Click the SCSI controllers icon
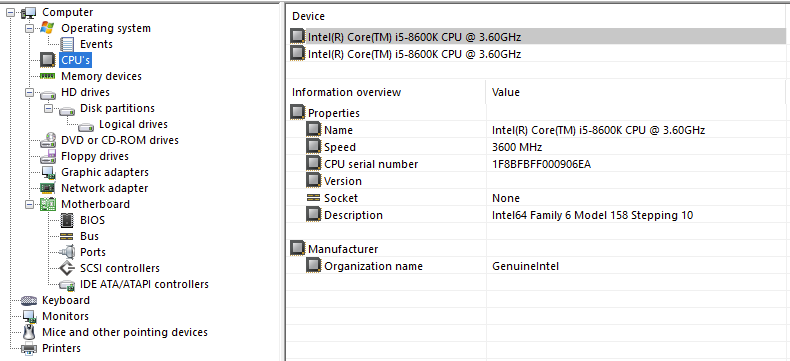The image size is (790, 361). tap(67, 268)
